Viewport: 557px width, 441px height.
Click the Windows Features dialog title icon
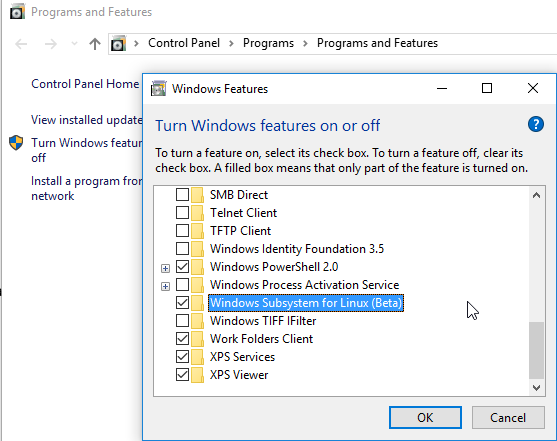pos(158,88)
